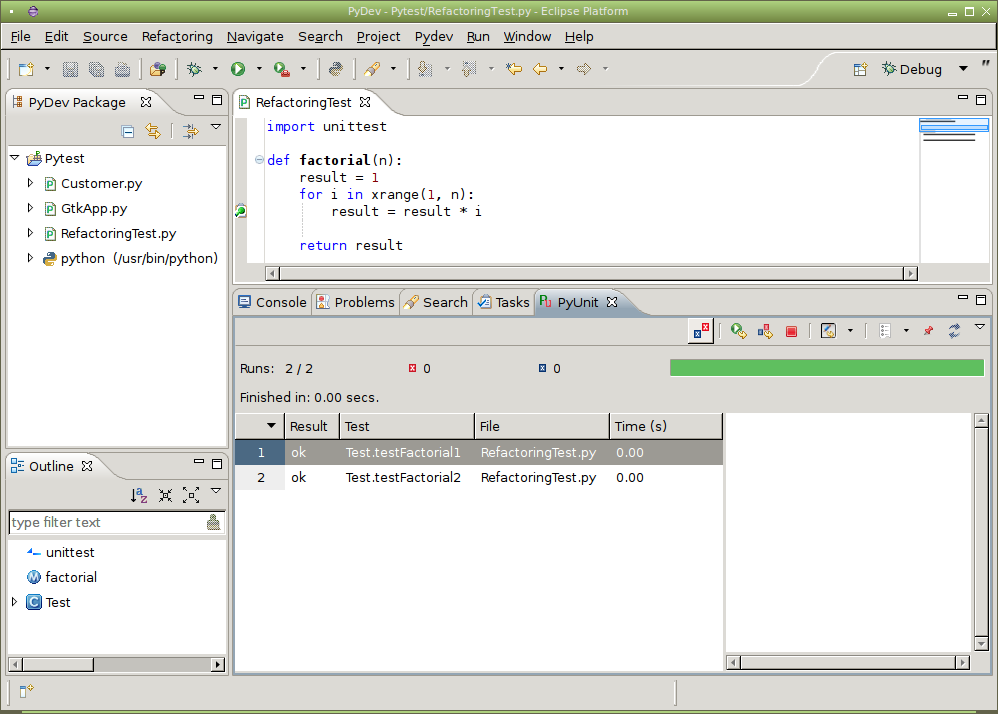
Task: Click the Back navigation arrow icon
Action: coord(540,69)
